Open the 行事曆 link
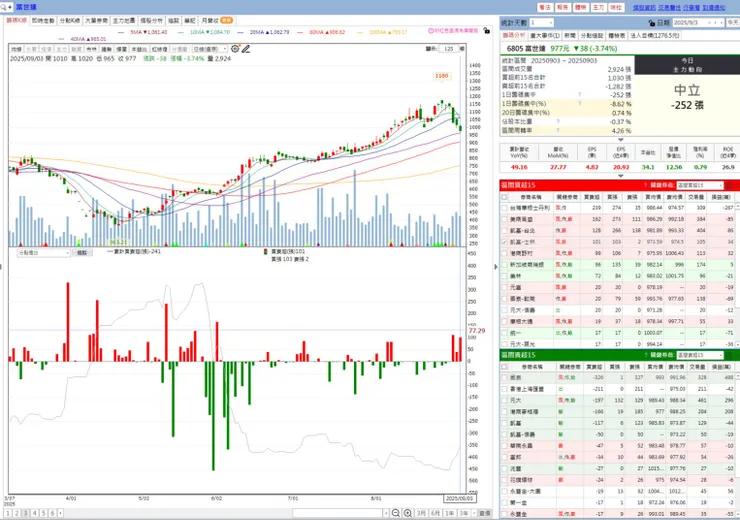The width and height of the screenshot is (740, 520). pyautogui.click(x=691, y=8)
